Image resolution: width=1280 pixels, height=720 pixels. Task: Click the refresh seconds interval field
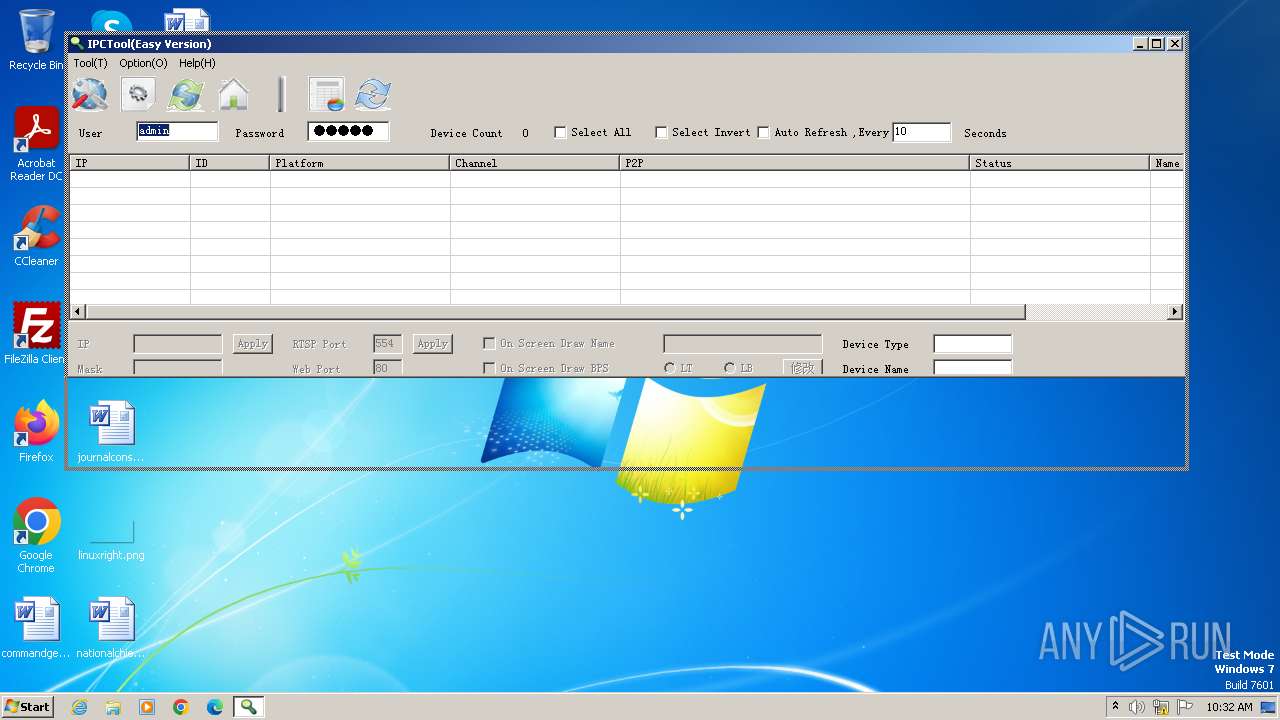[921, 132]
